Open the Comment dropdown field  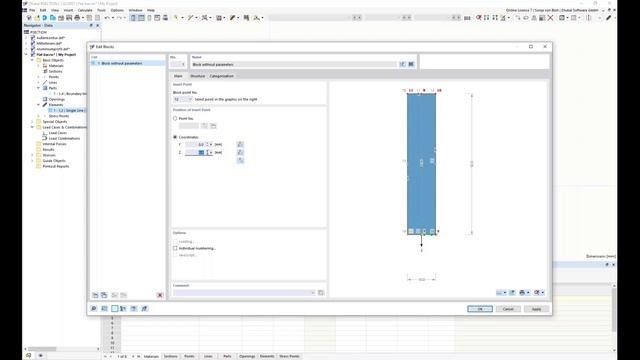pos(244,293)
